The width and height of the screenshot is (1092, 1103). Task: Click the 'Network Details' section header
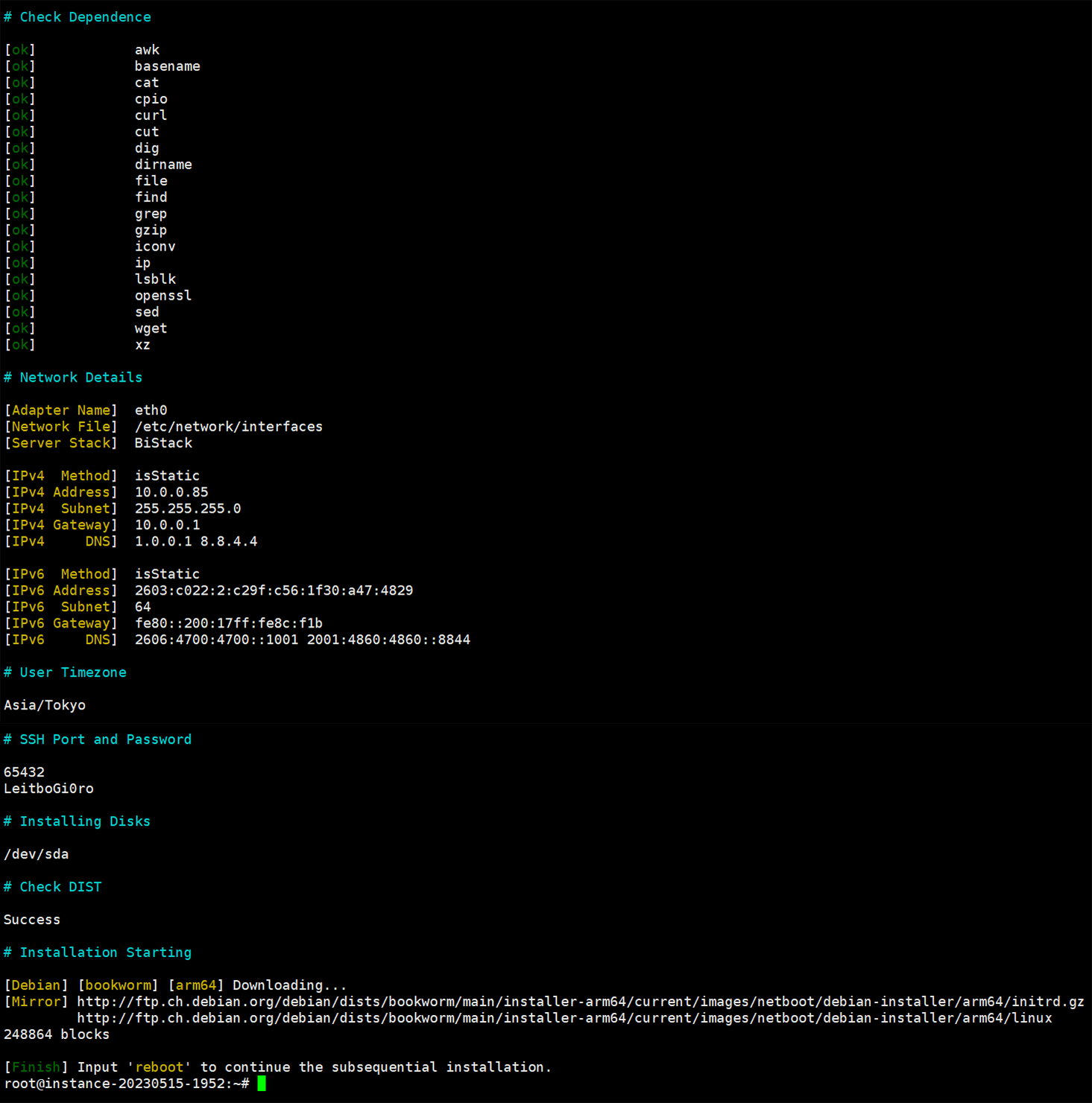click(73, 377)
